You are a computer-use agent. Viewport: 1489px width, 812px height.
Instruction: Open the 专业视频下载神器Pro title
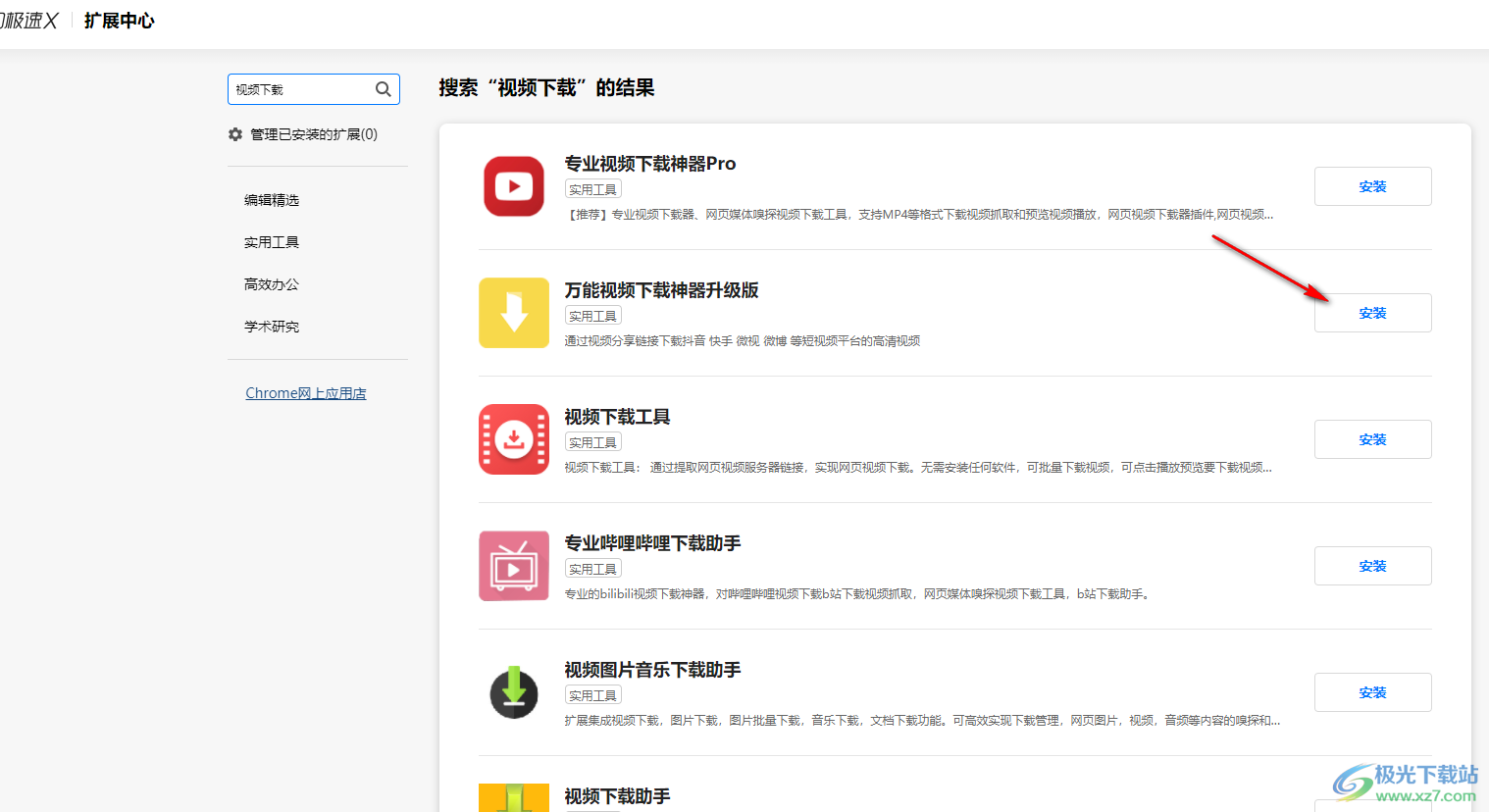[x=650, y=164]
